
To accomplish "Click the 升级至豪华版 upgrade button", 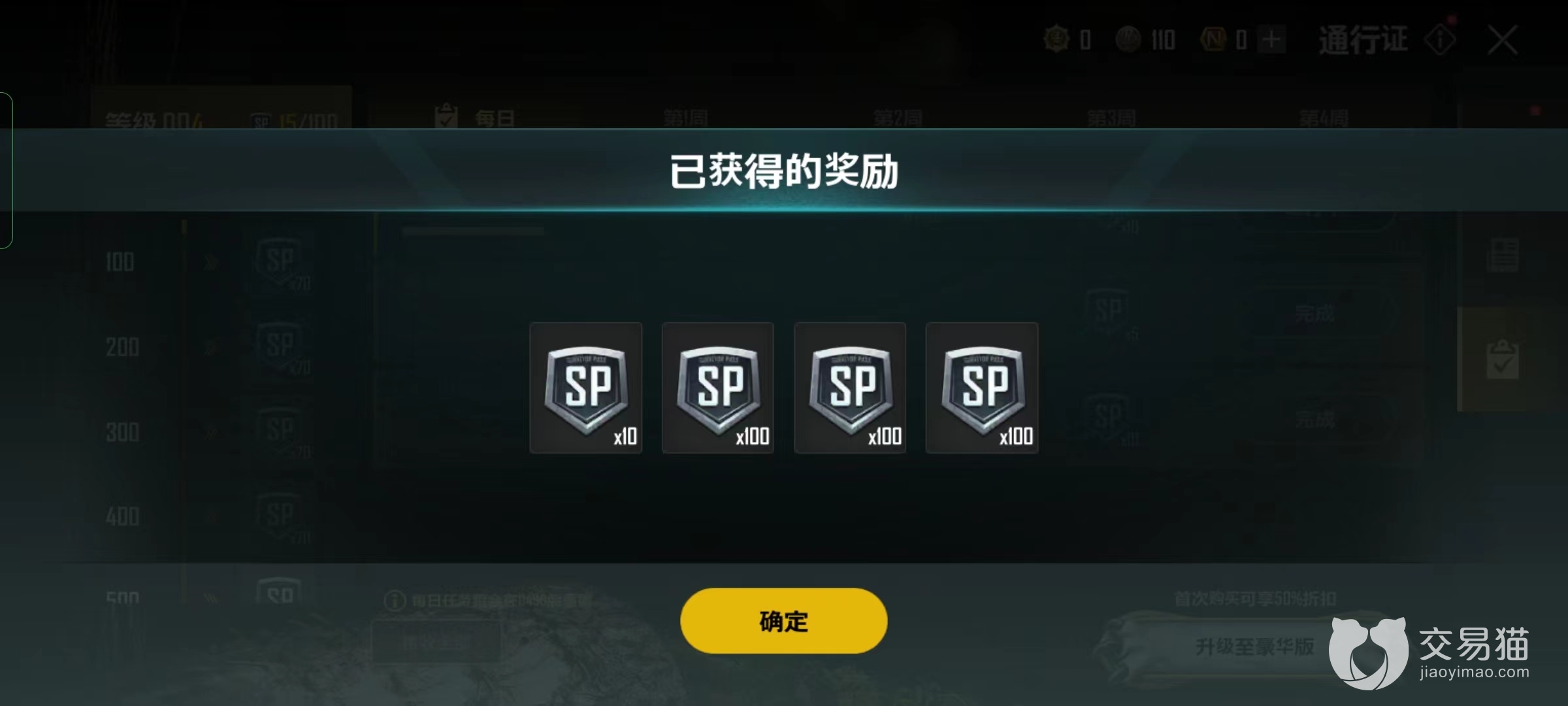I will click(x=1254, y=646).
